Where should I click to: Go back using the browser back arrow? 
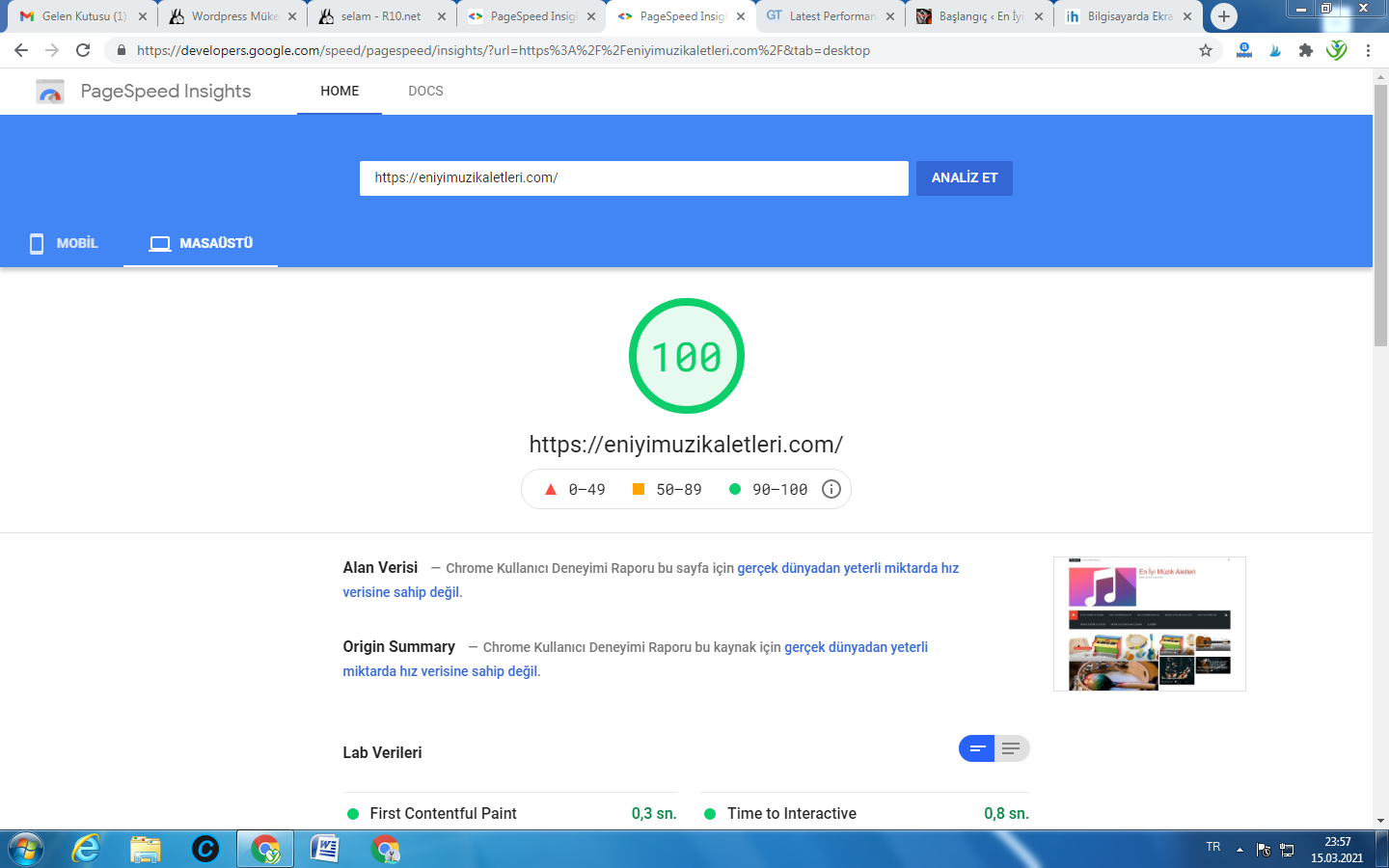pyautogui.click(x=21, y=50)
